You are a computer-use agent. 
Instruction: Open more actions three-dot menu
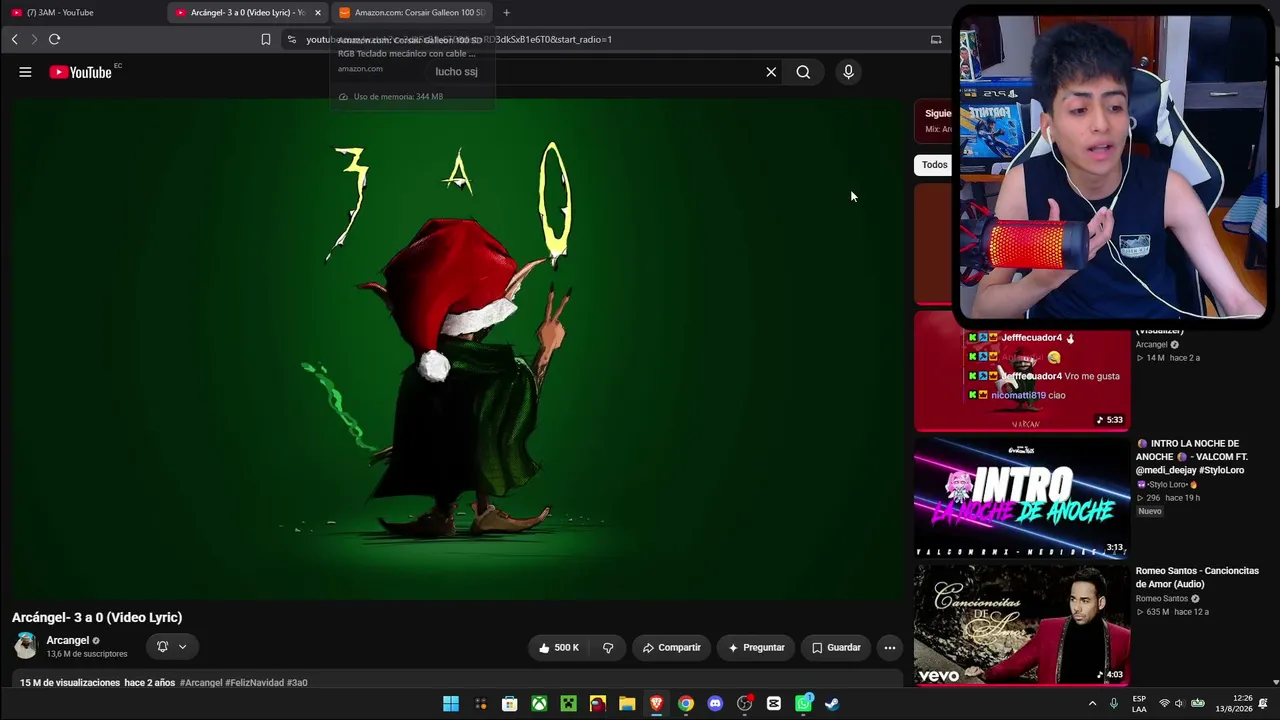tap(889, 647)
